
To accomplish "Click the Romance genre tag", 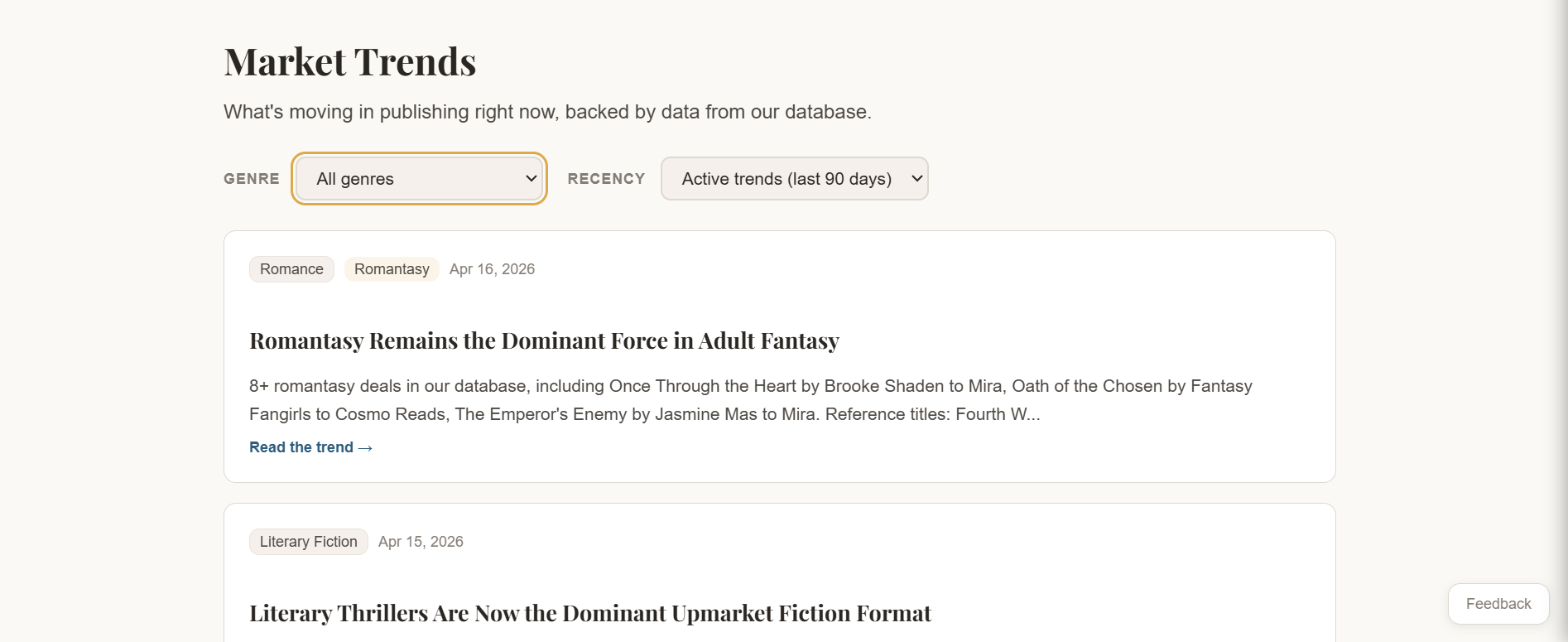I will click(x=291, y=269).
